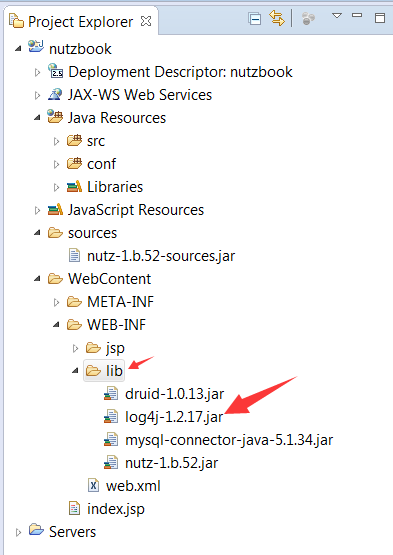Select Deployment Descriptor: nutzbook label

(x=180, y=72)
